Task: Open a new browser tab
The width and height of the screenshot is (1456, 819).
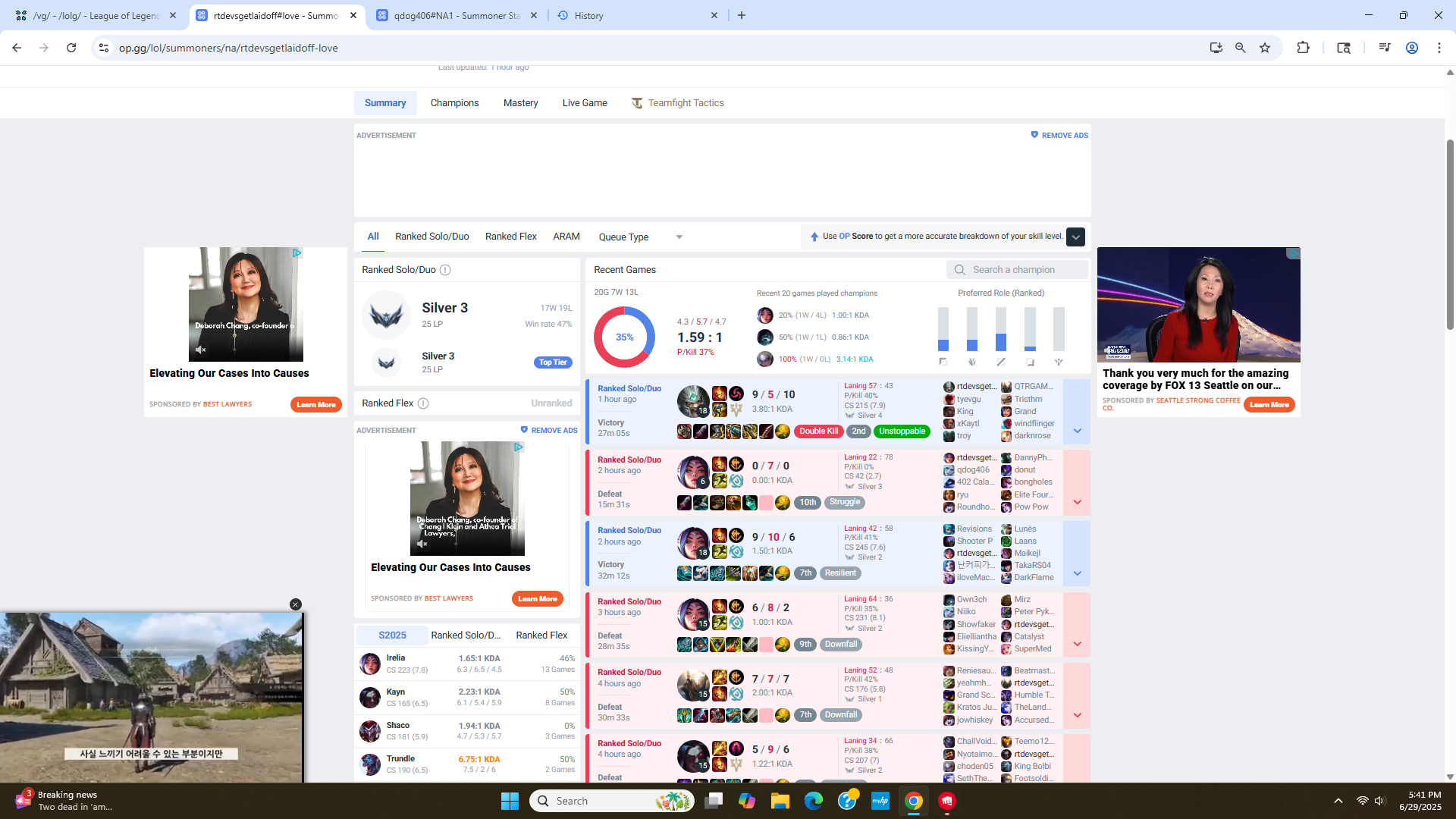Action: tap(742, 15)
